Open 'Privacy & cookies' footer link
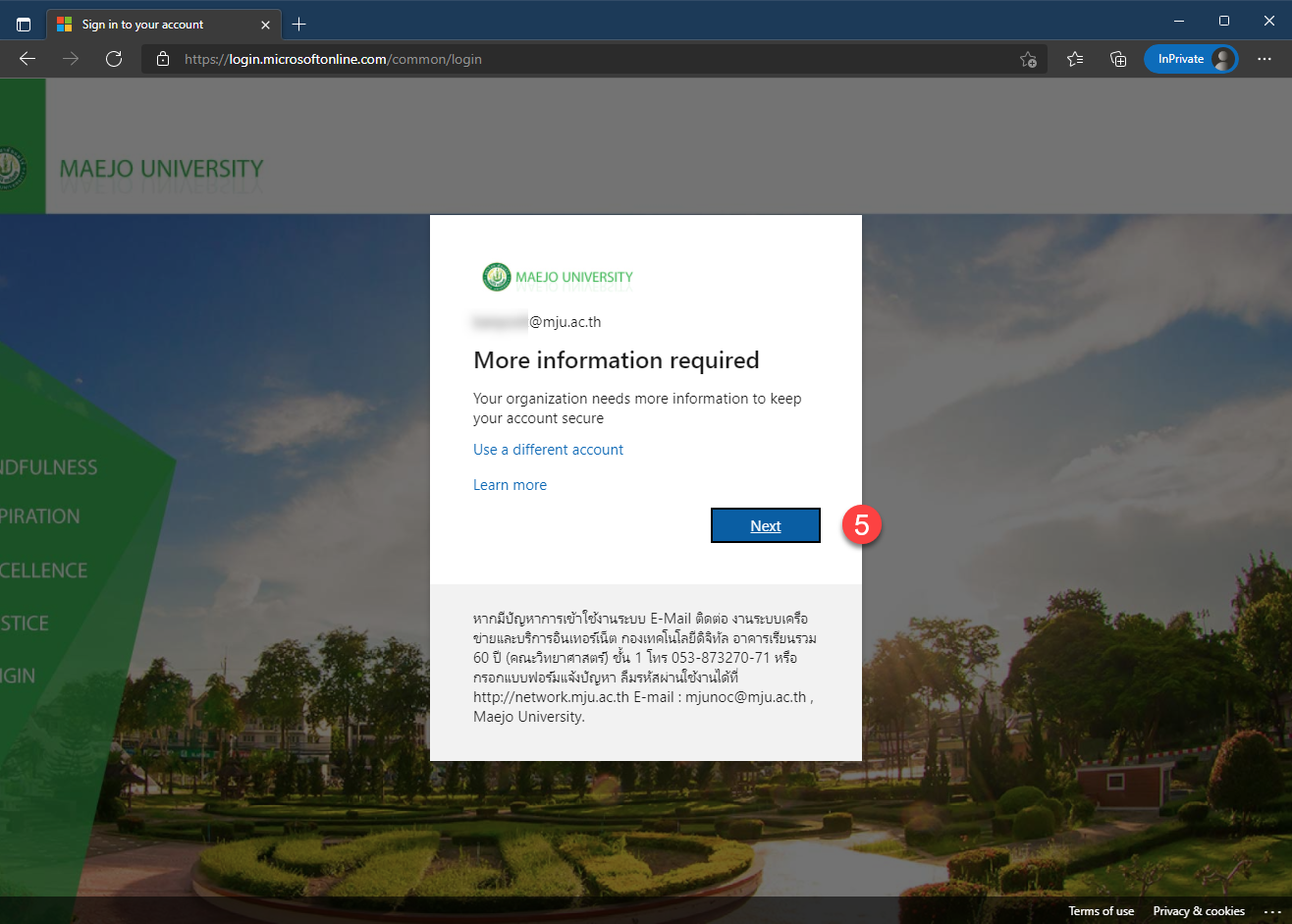This screenshot has height=924, width=1292. (1199, 911)
